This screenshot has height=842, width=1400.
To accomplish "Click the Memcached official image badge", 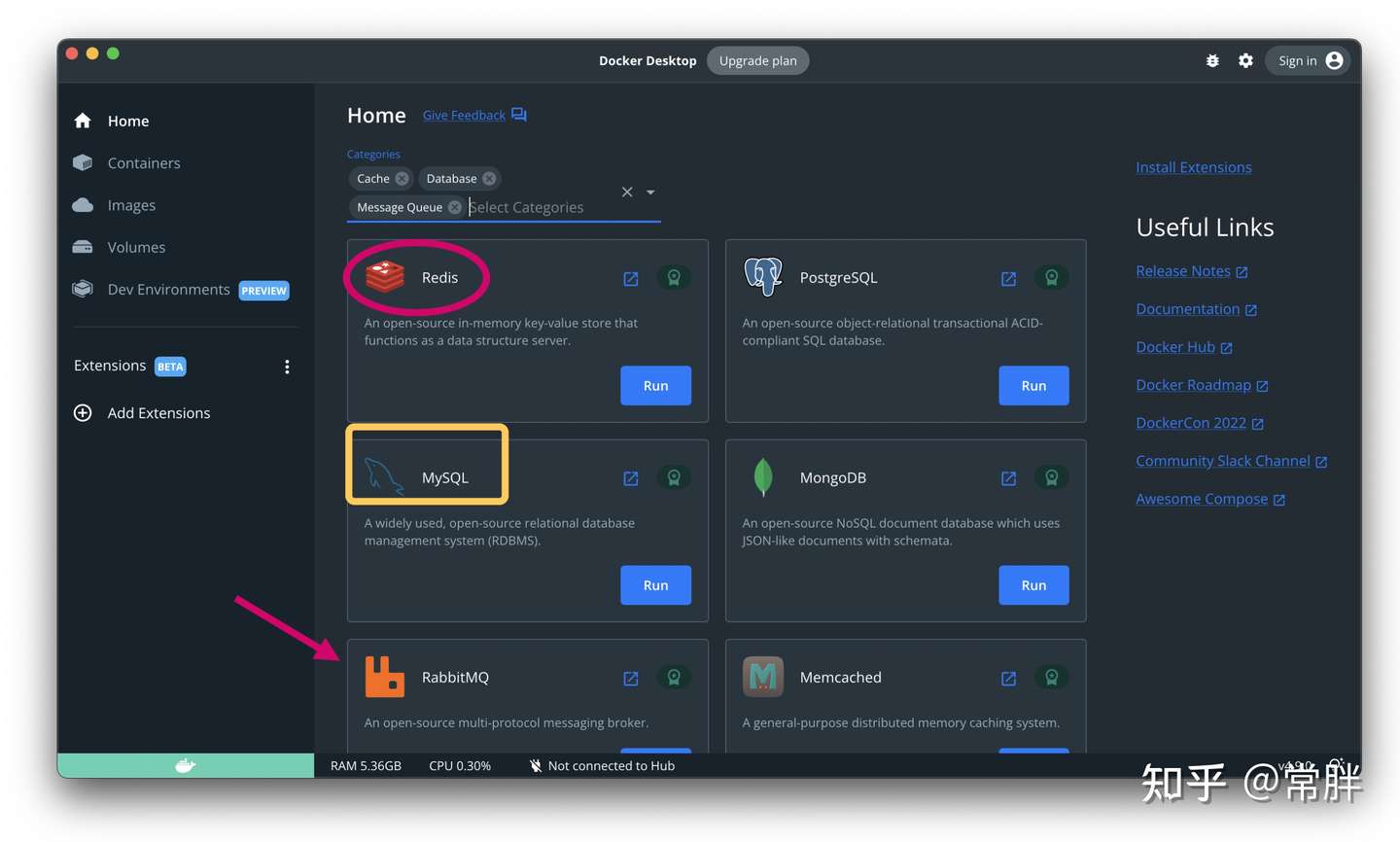I will tap(1052, 677).
